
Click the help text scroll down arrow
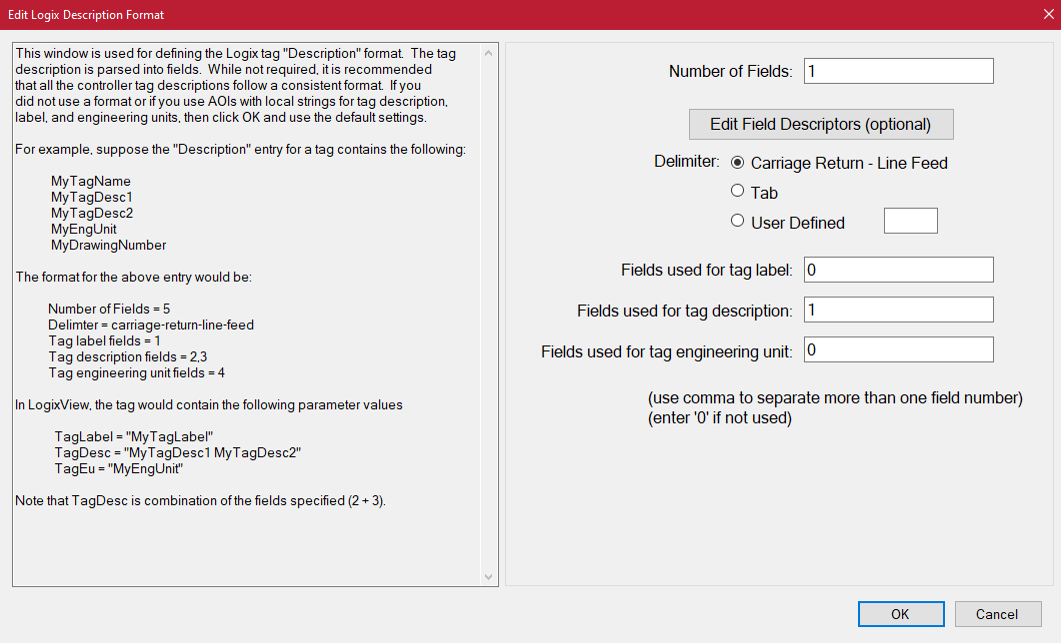tap(489, 577)
